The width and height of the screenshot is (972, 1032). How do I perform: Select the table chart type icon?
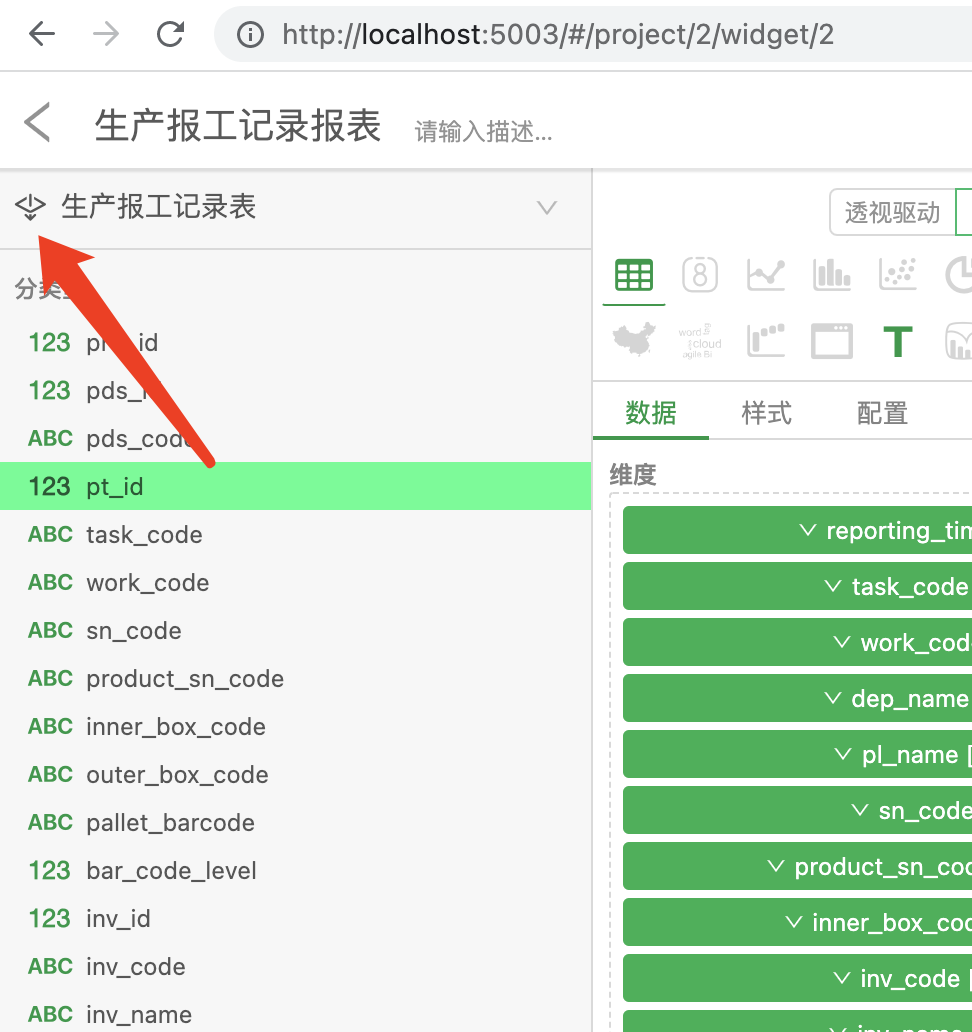(633, 274)
